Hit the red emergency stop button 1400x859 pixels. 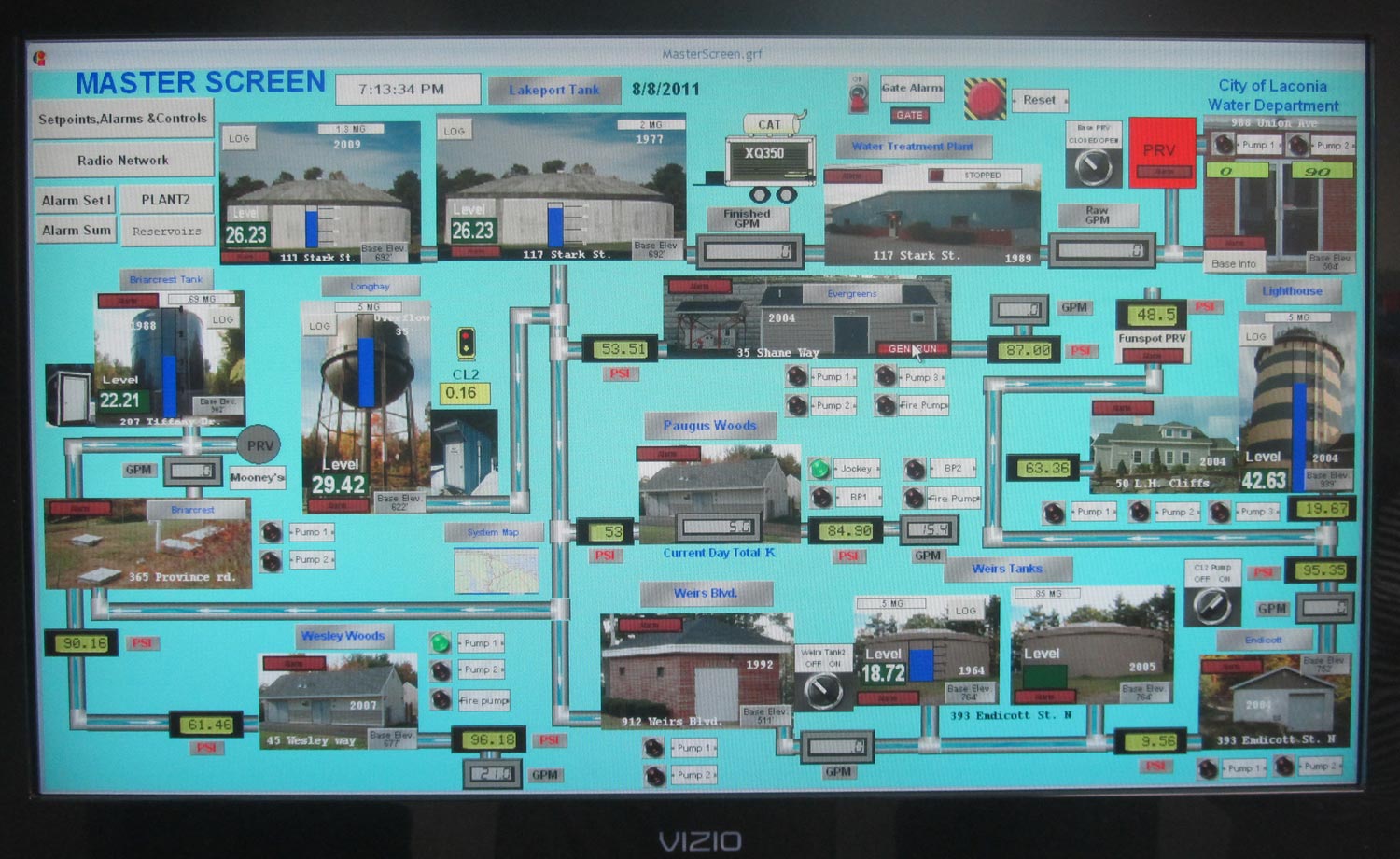click(984, 100)
